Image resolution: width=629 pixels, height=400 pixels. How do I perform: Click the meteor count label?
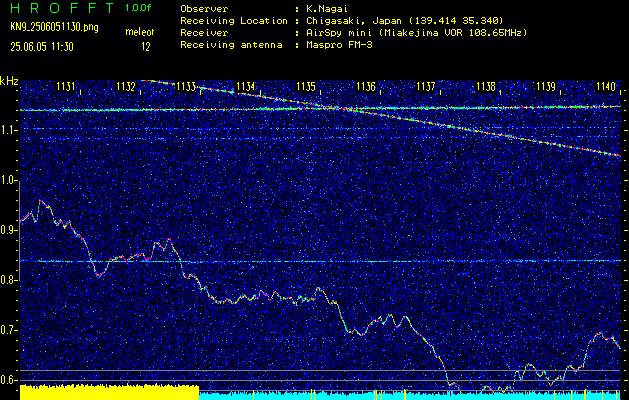[x=142, y=32]
